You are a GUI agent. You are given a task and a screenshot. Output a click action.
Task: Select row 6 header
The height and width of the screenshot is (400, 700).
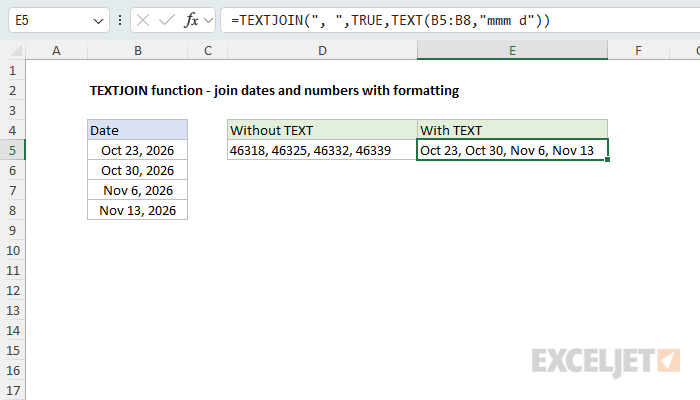click(x=12, y=171)
